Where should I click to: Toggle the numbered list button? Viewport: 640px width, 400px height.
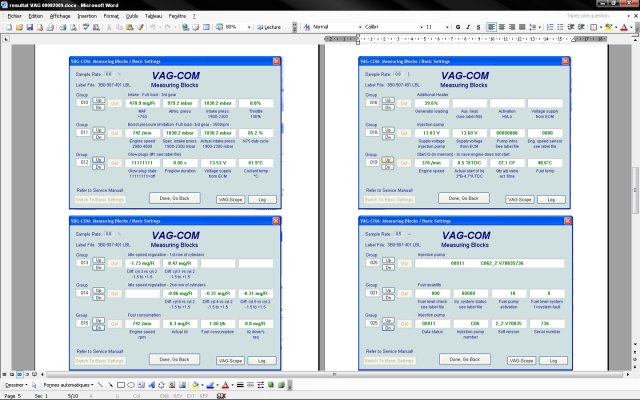point(550,27)
